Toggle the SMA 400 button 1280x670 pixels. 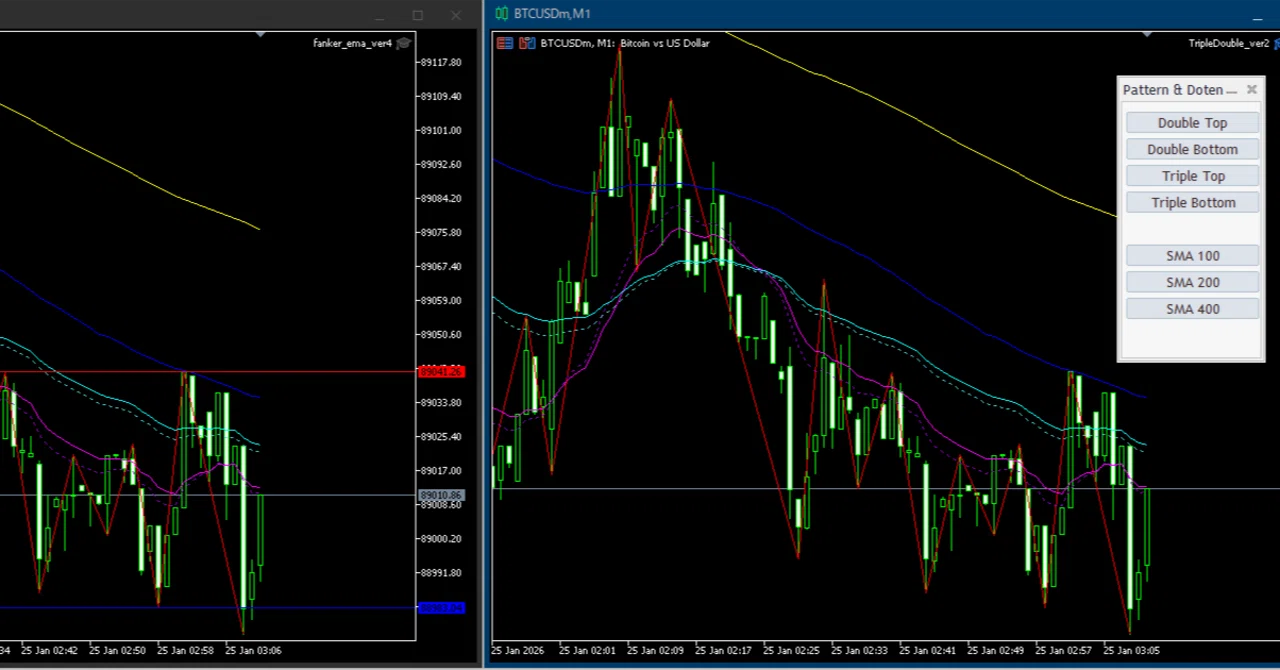pos(1192,309)
